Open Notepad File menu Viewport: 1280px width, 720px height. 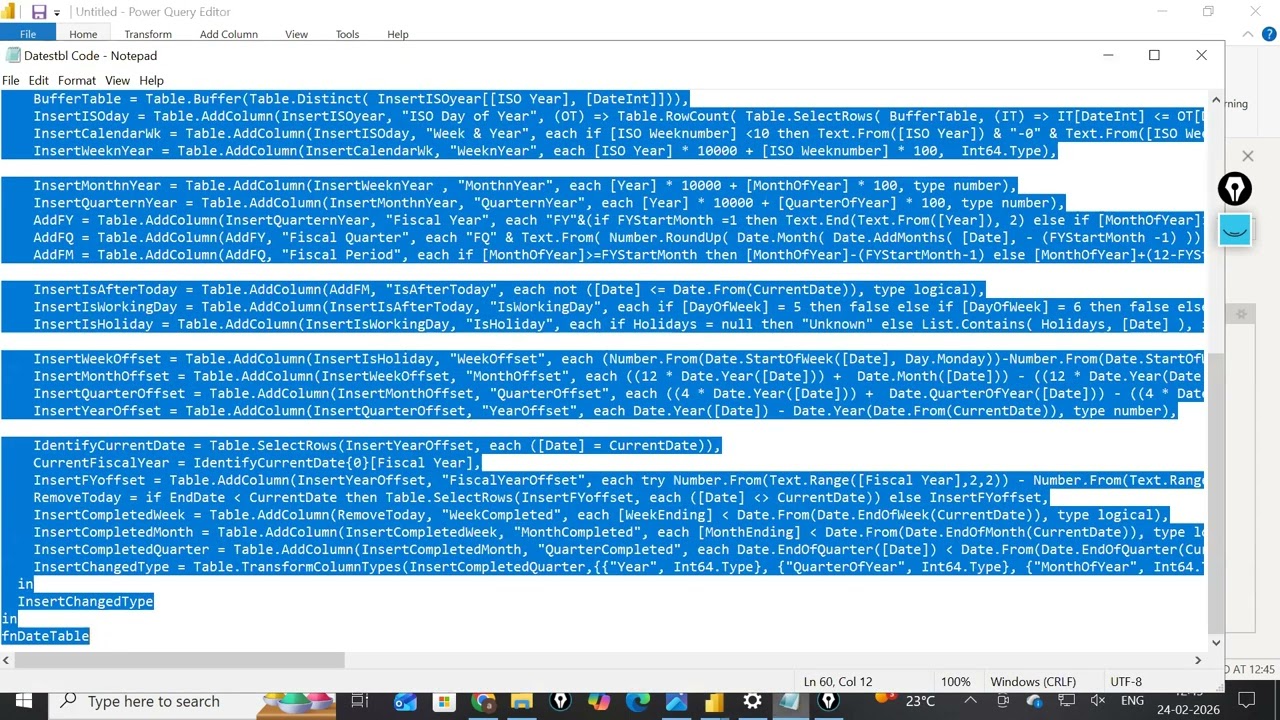pyautogui.click(x=10, y=80)
